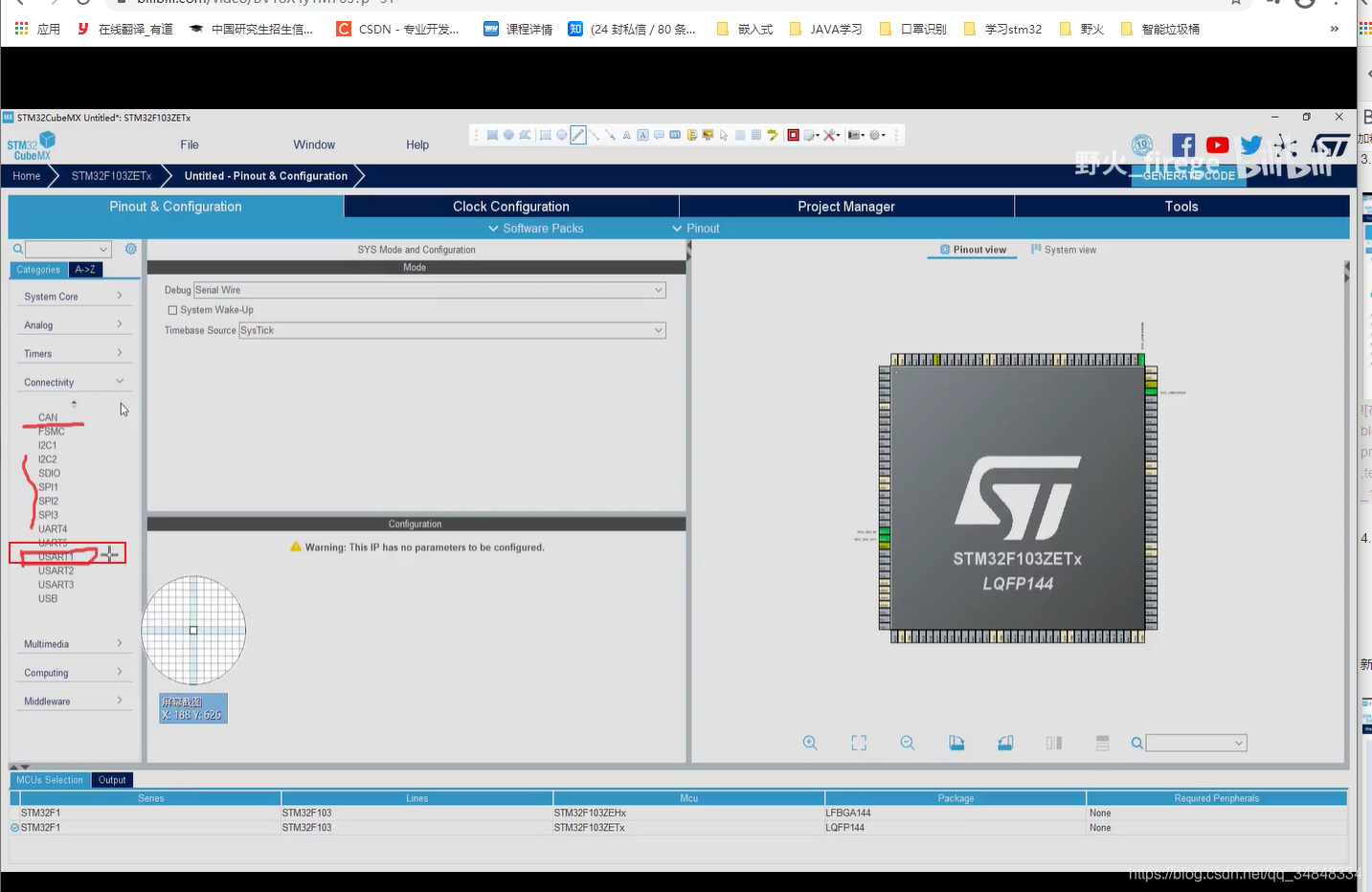Select USB peripheral
This screenshot has width=1372, height=892.
tap(48, 598)
